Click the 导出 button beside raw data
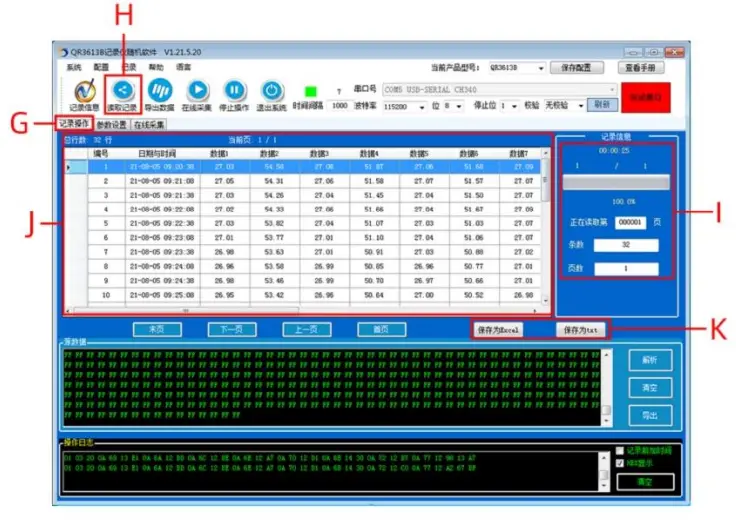Image resolution: width=736 pixels, height=526 pixels. point(650,415)
